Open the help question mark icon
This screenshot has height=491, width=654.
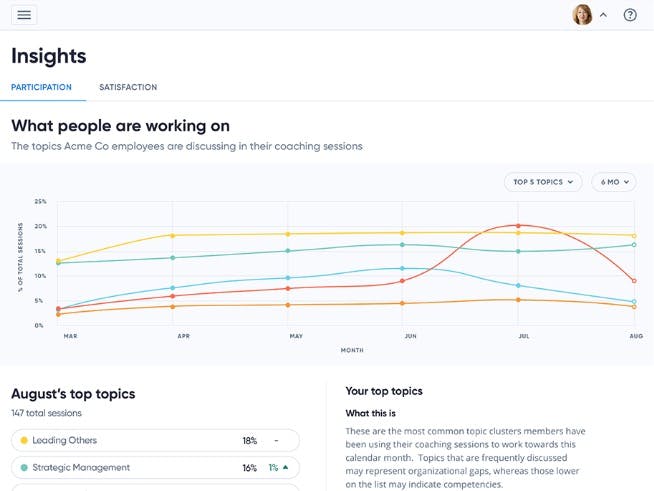(630, 15)
